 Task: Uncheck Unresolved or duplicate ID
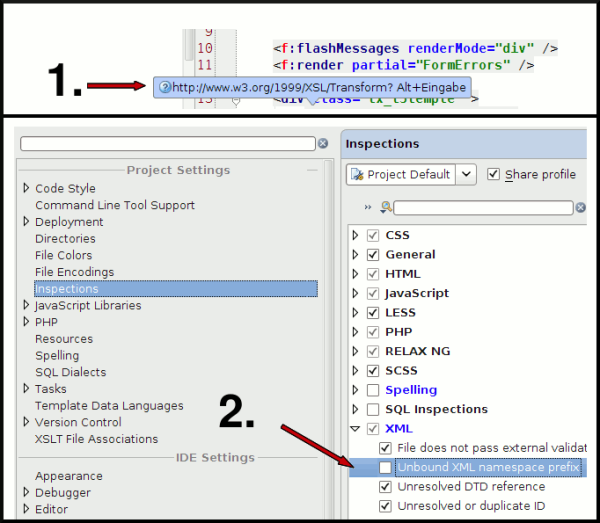(x=385, y=506)
